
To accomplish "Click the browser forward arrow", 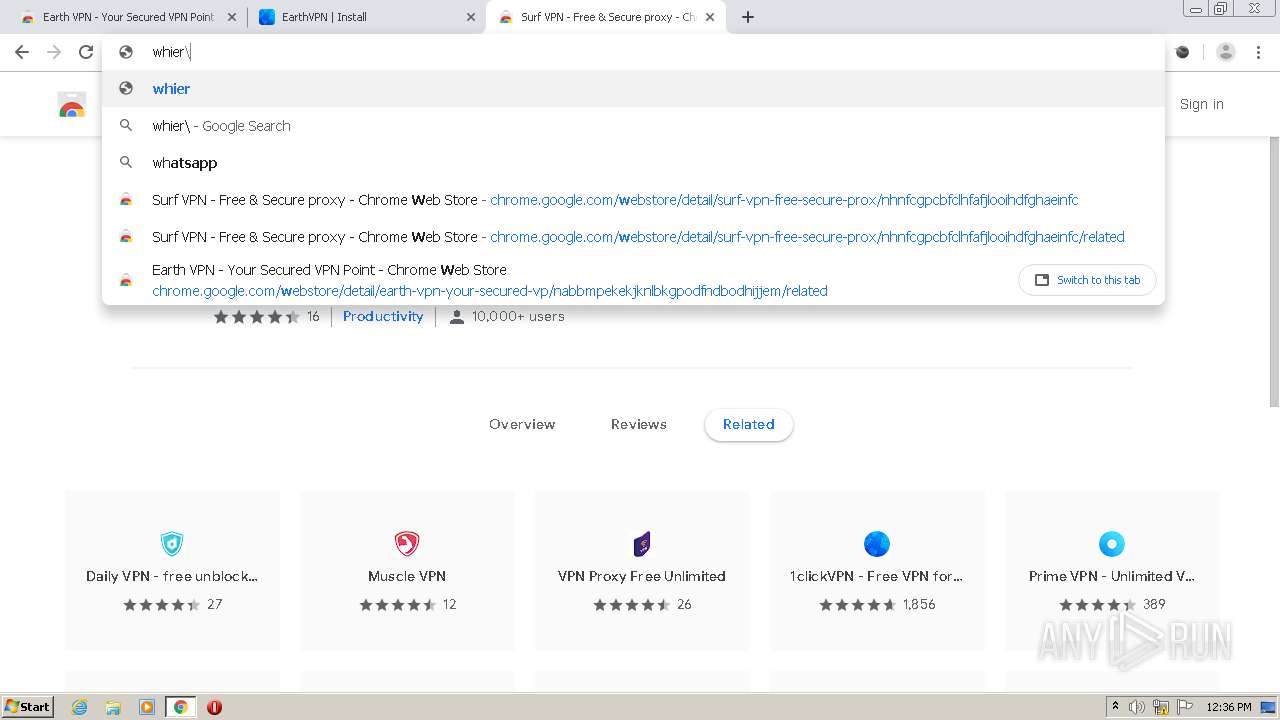I will tap(54, 52).
